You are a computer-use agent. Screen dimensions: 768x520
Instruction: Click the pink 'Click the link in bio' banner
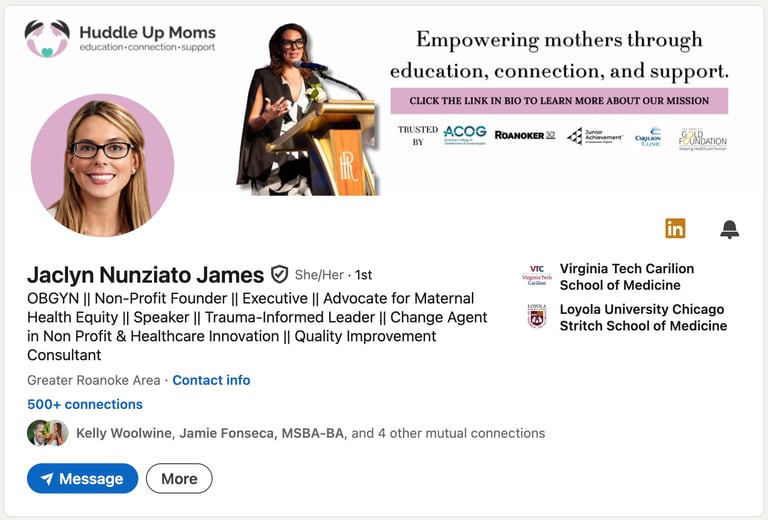pyautogui.click(x=559, y=101)
